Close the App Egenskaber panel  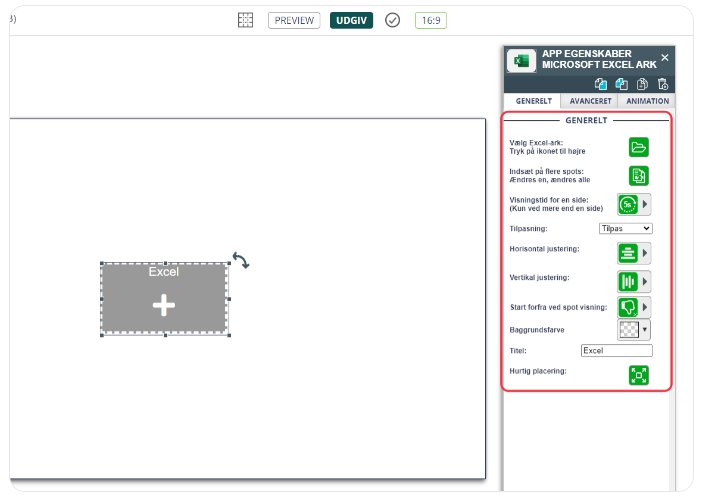665,58
